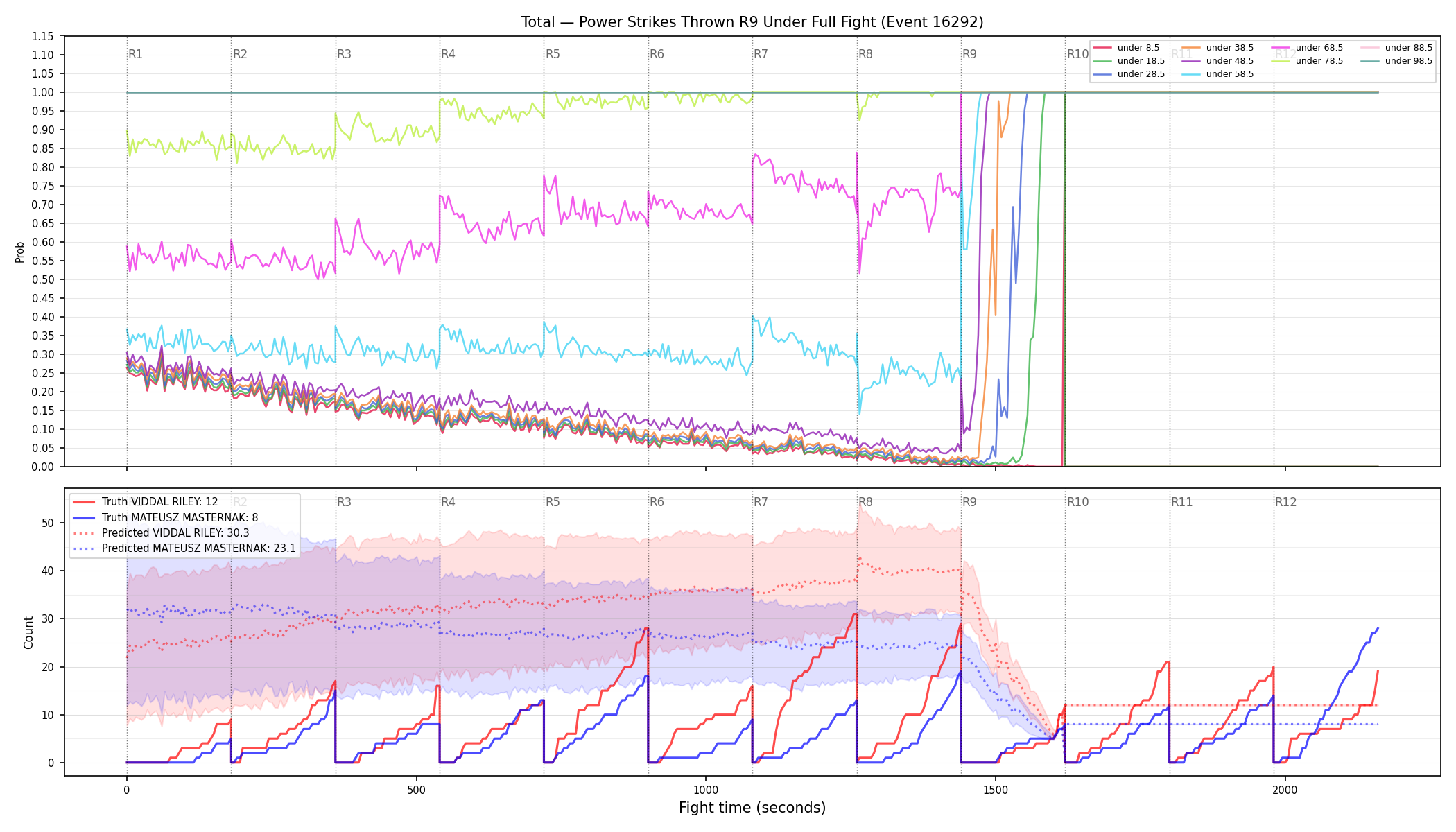Click the 20 tick on the Count axis
Viewport: 1456px width, 832px height.
(48, 667)
